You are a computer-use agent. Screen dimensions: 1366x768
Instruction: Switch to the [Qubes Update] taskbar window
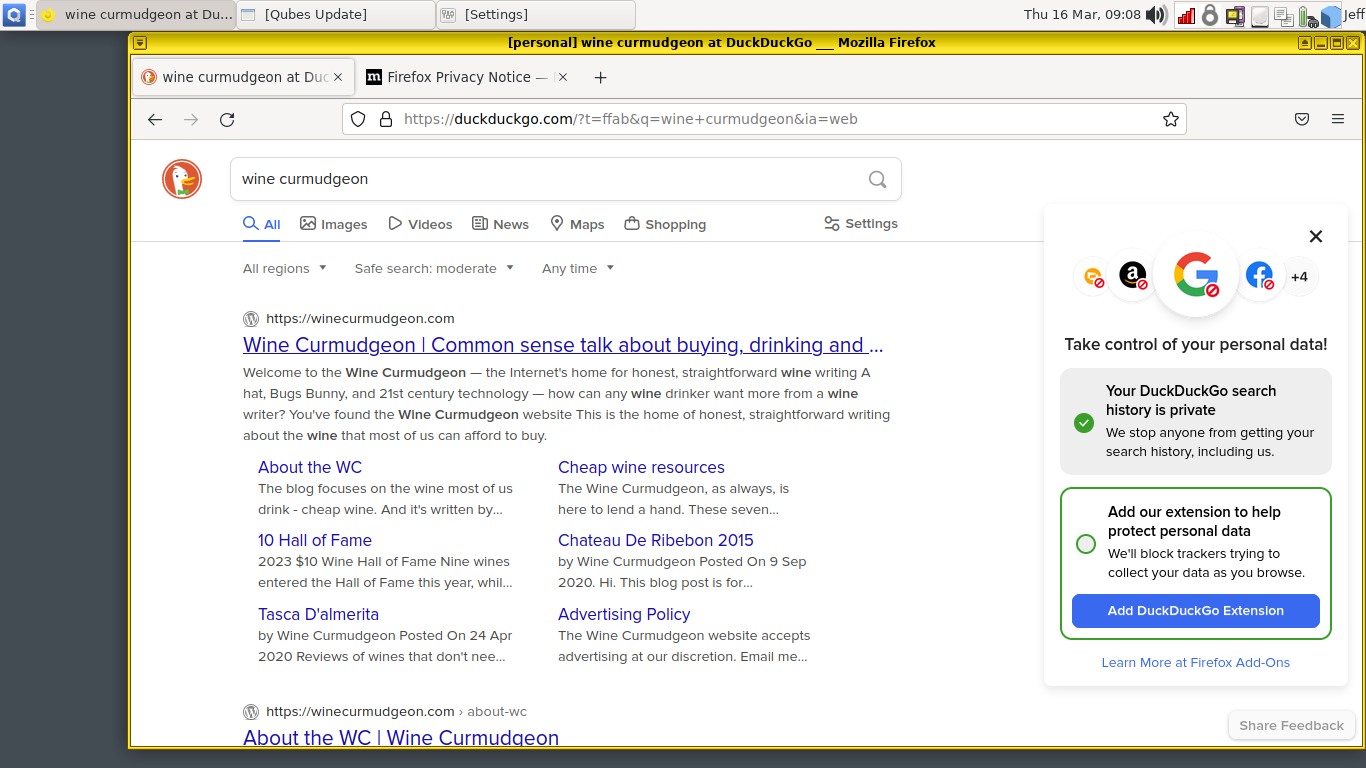[336, 15]
